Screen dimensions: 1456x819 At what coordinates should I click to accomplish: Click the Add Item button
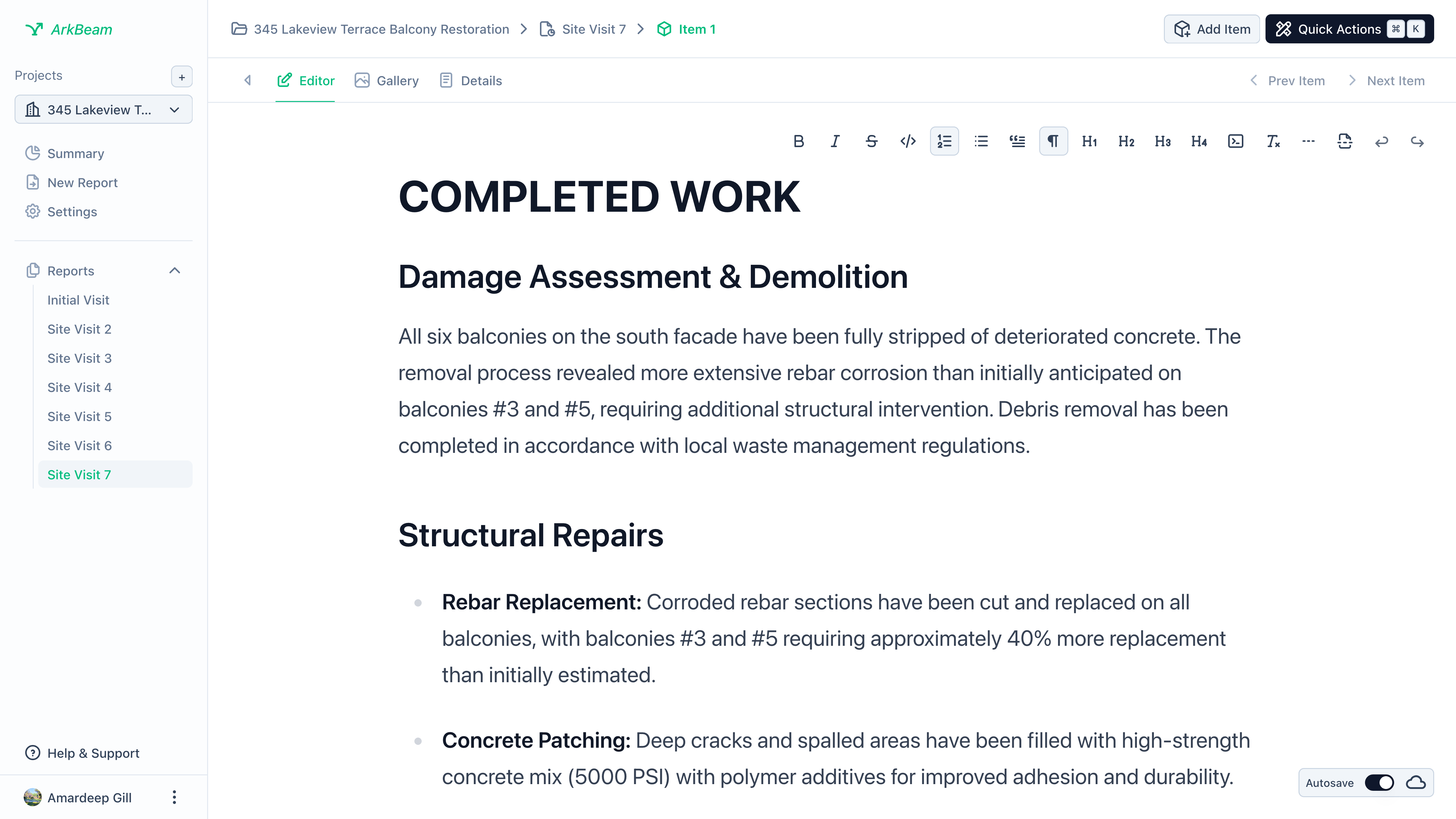1211,29
